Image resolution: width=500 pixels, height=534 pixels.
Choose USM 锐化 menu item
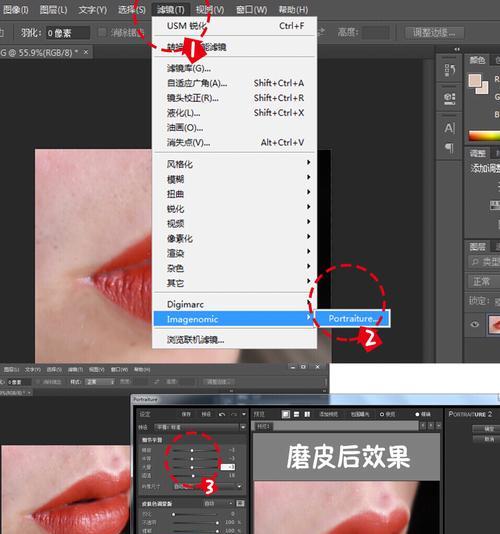[235, 26]
